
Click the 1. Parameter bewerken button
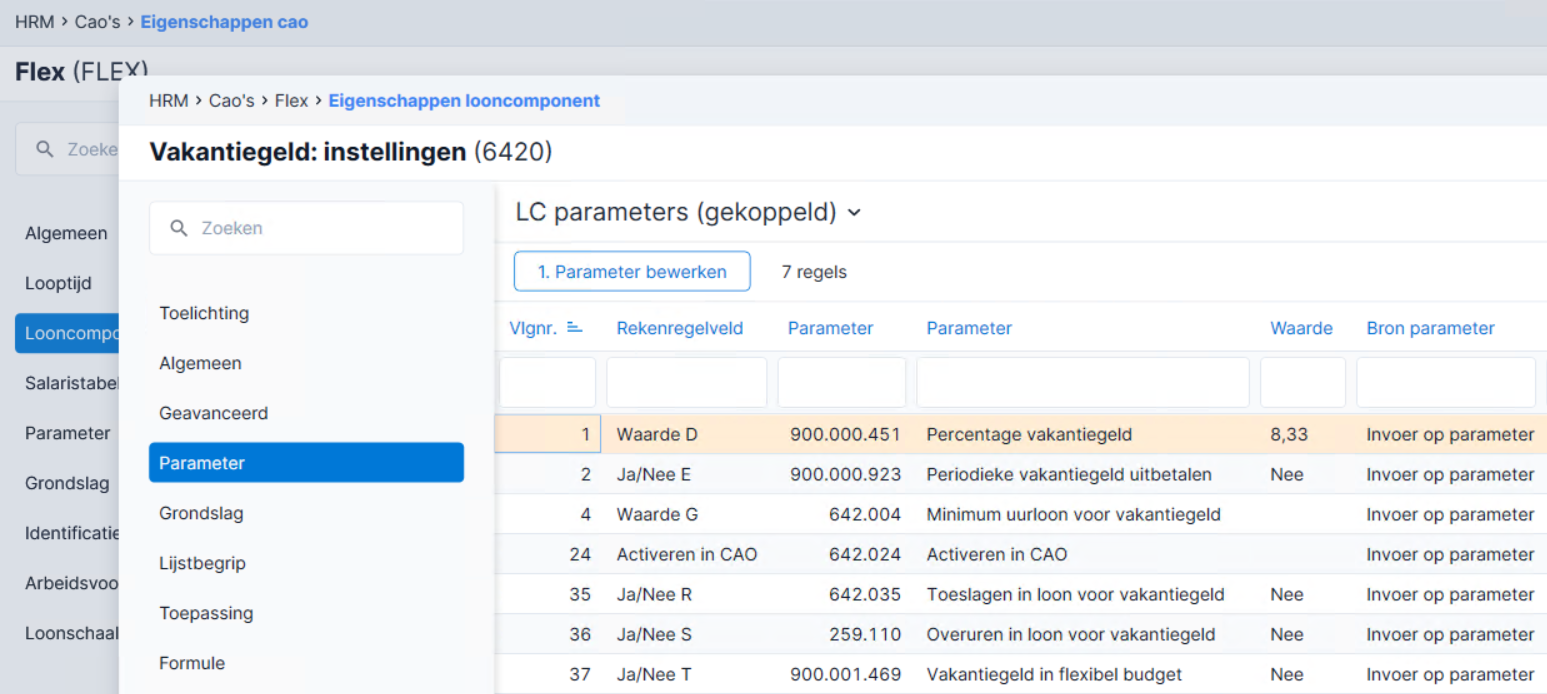pyautogui.click(x=632, y=272)
